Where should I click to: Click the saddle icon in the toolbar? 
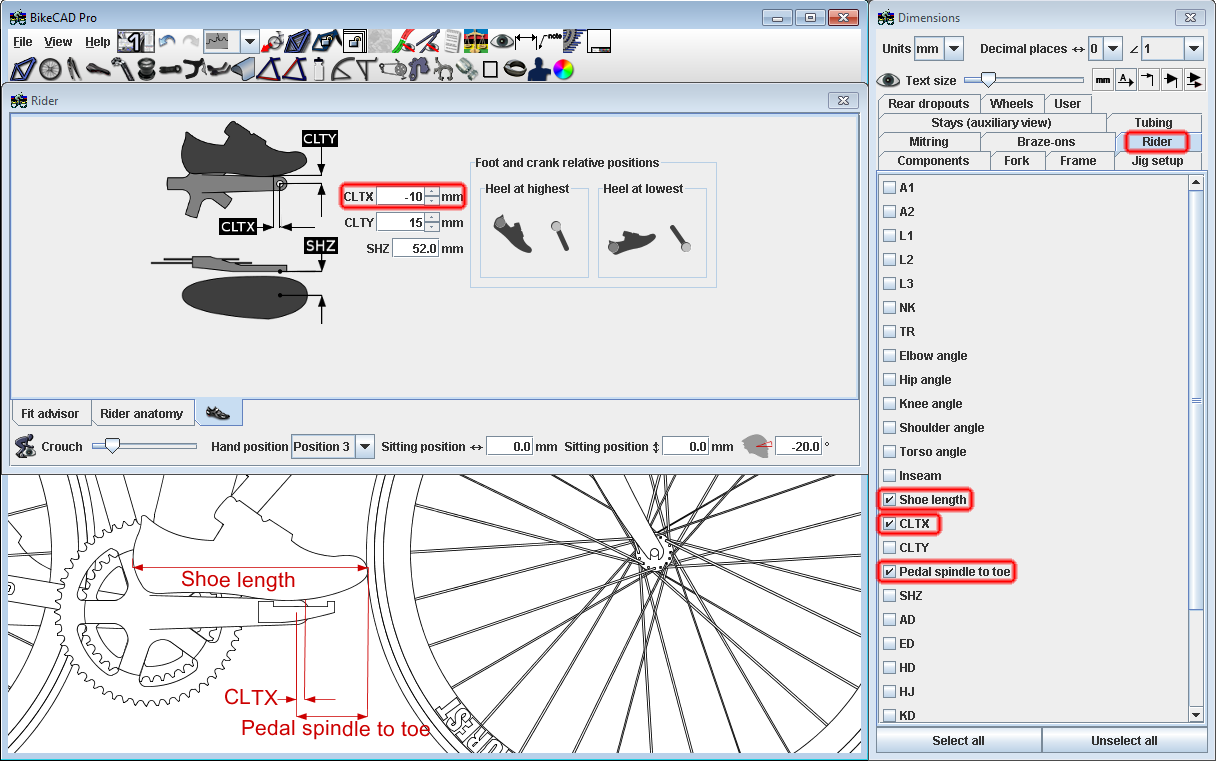pyautogui.click(x=96, y=69)
